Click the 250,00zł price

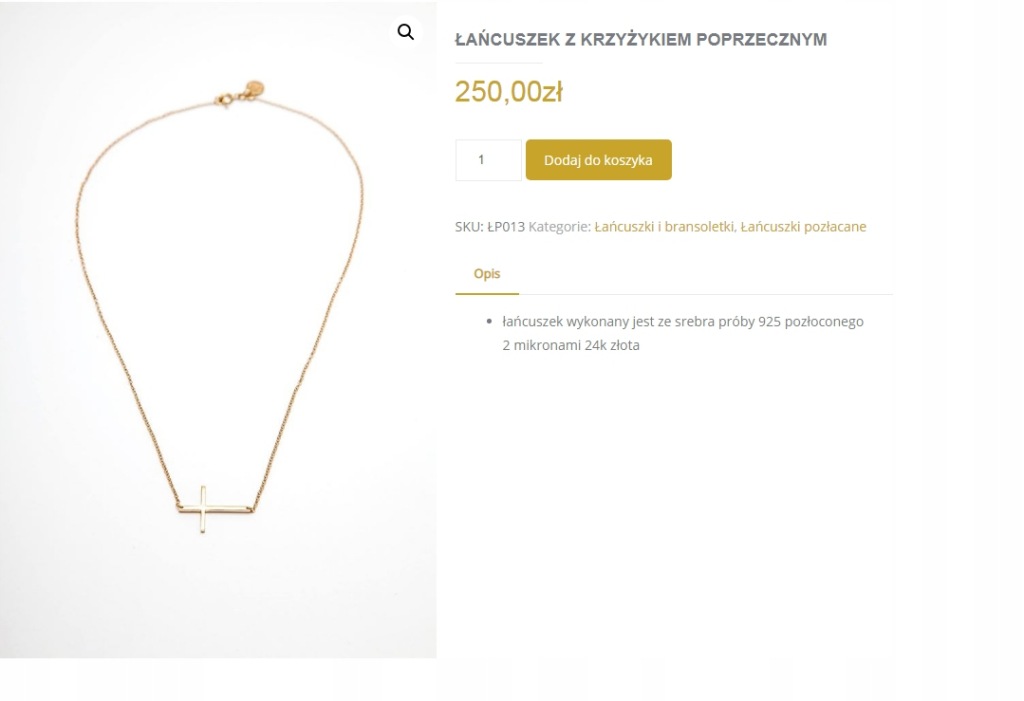click(509, 91)
